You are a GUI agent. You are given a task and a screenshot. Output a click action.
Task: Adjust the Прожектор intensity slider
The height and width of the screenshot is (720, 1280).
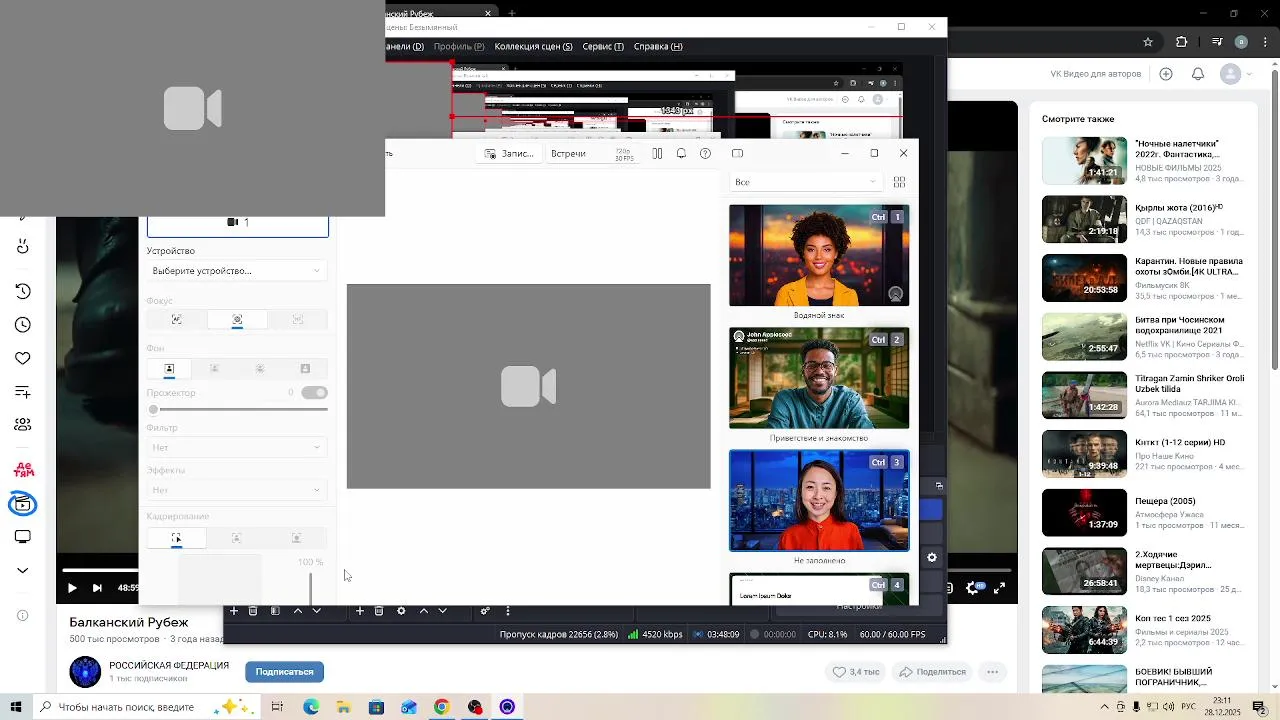(x=237, y=409)
